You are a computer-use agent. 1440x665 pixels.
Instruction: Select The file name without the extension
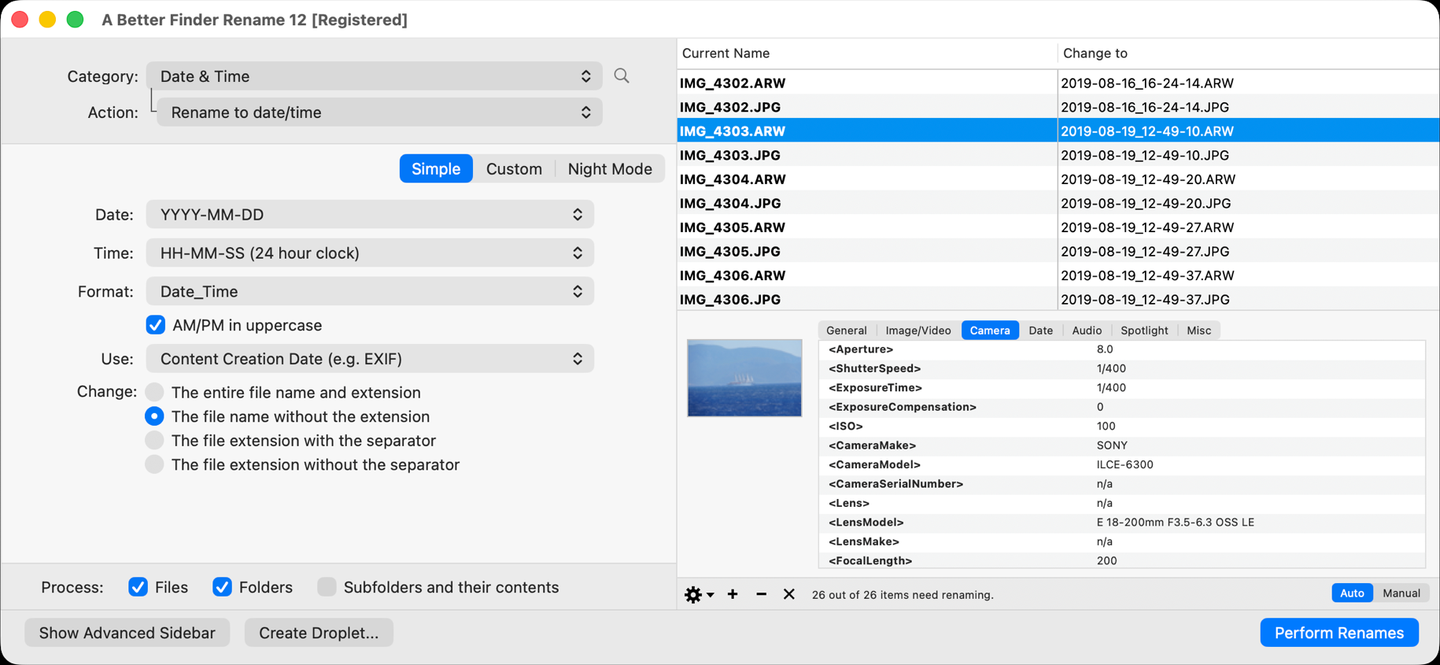[154, 416]
